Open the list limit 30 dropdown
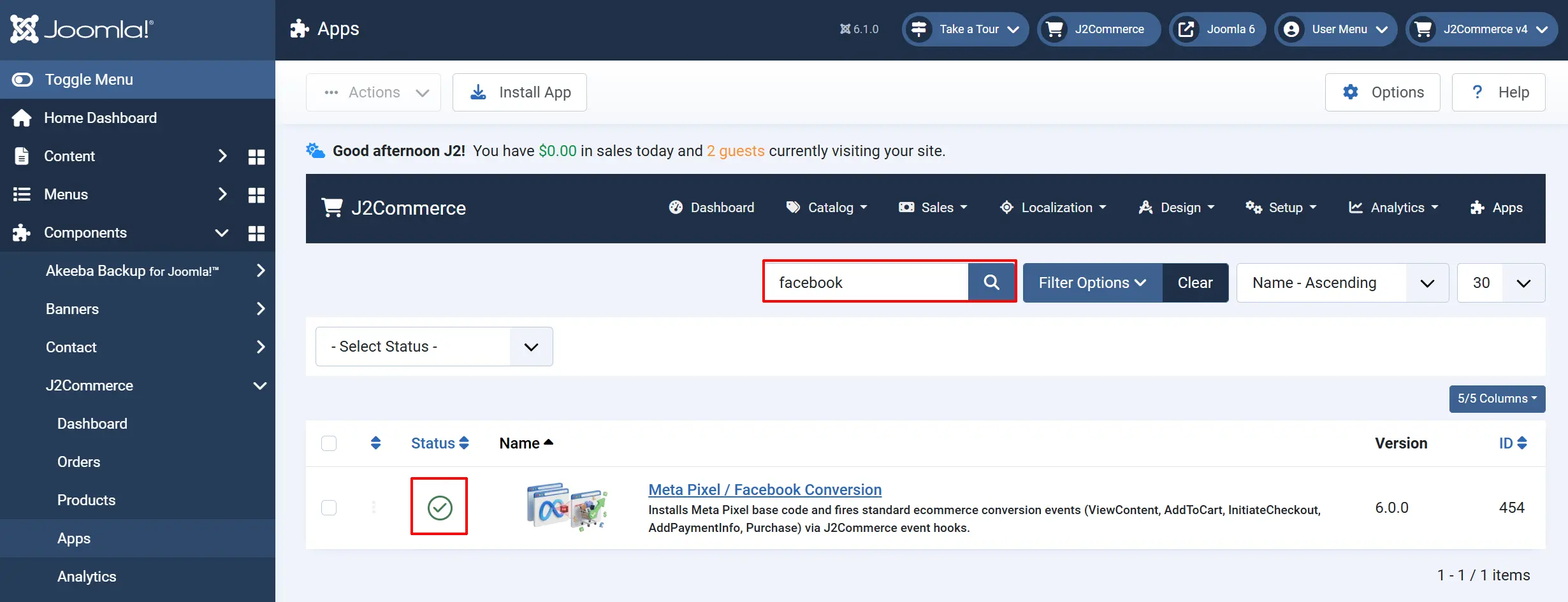 point(1501,283)
